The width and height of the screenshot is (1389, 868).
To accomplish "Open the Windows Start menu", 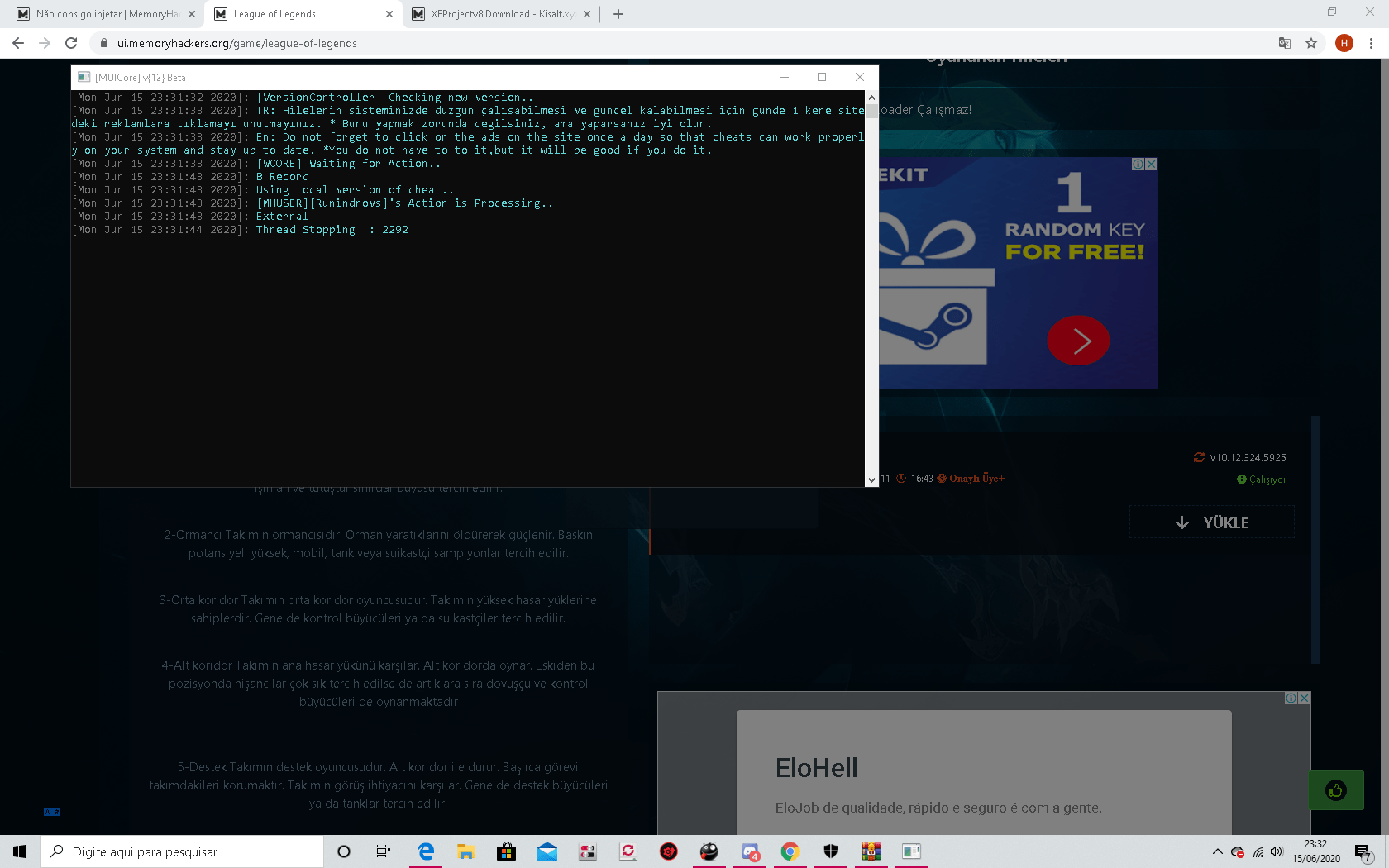I will coord(20,851).
